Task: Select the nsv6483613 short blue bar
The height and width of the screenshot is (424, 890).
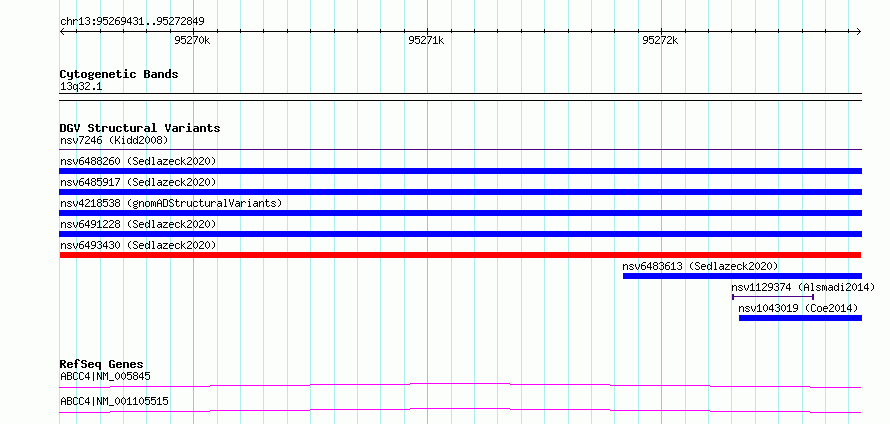Action: point(742,276)
